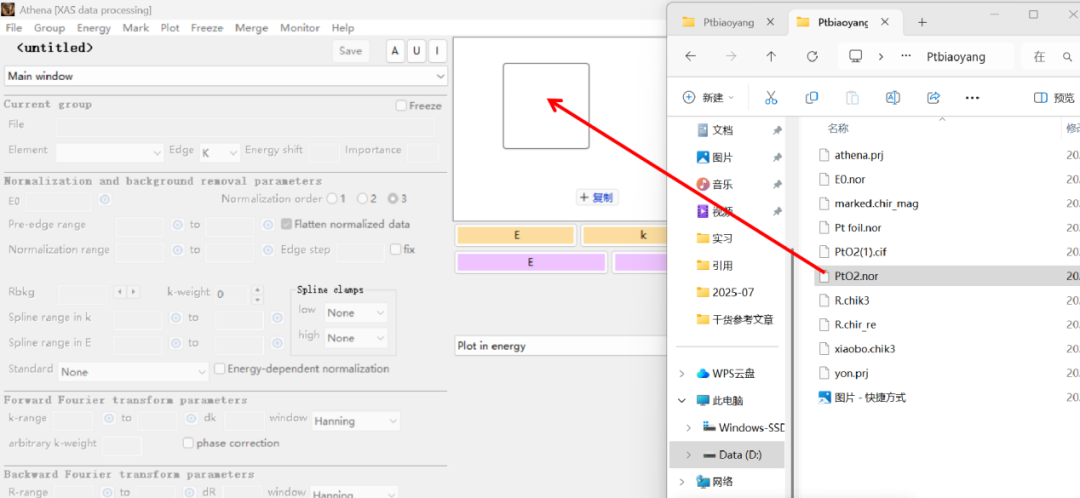Open Athena's Mark menu
The image size is (1080, 498).
[136, 28]
